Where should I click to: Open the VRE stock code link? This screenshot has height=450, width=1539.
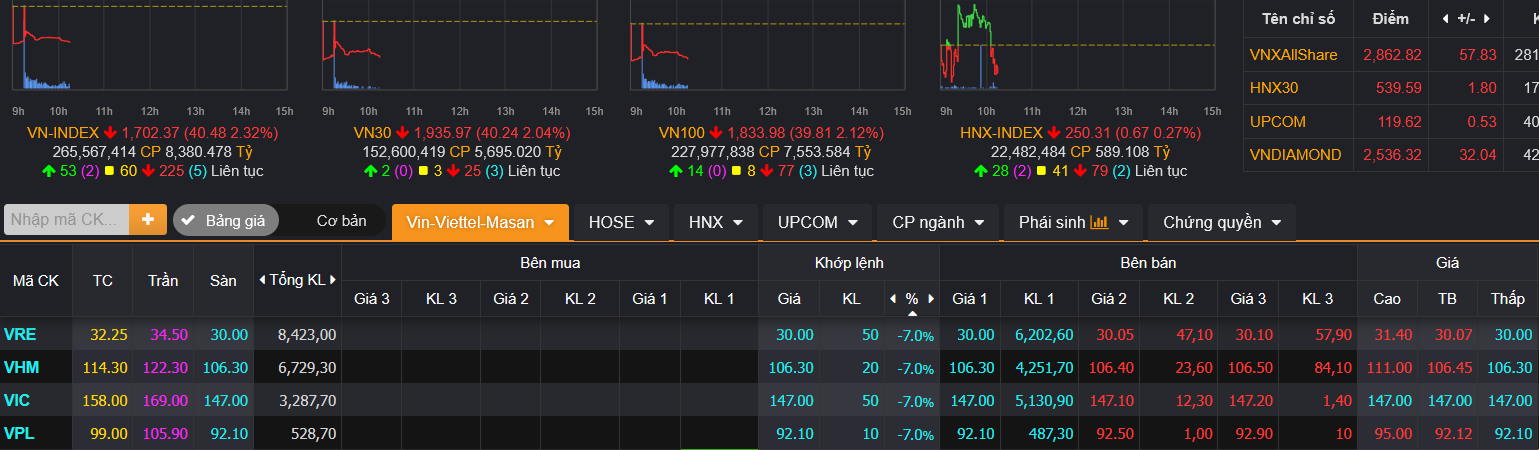(21, 334)
